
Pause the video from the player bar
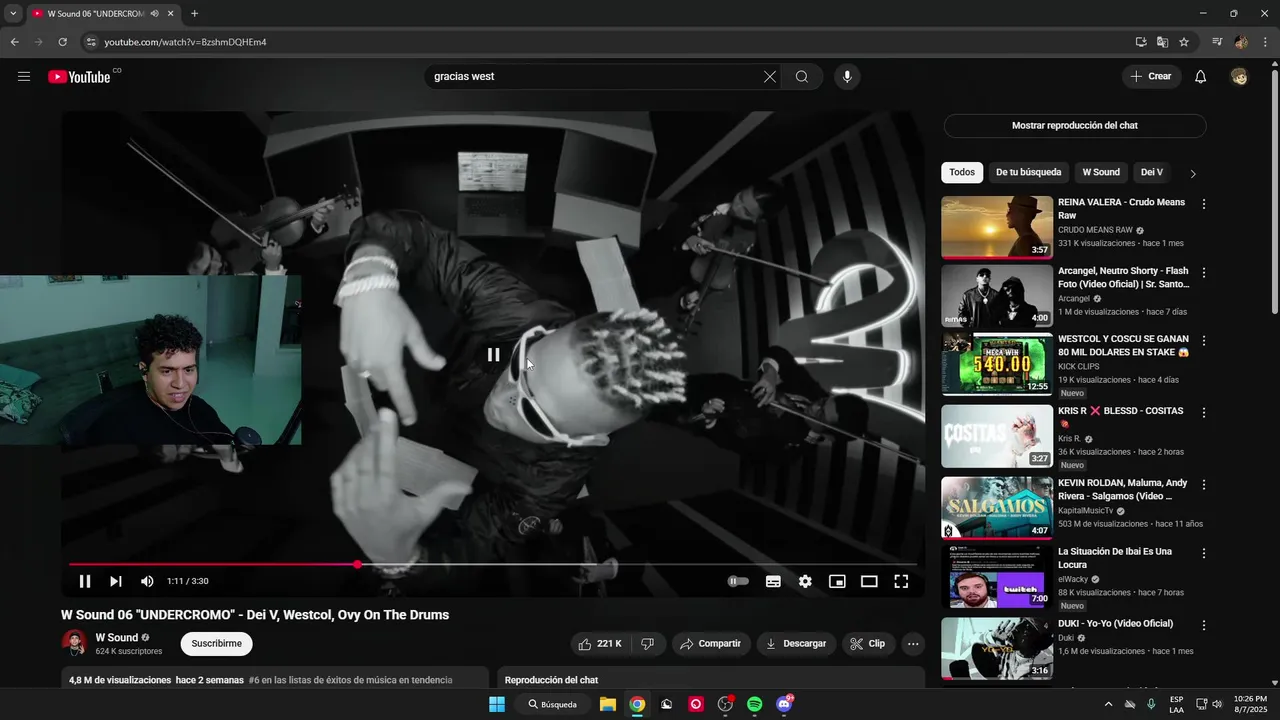pos(85,581)
